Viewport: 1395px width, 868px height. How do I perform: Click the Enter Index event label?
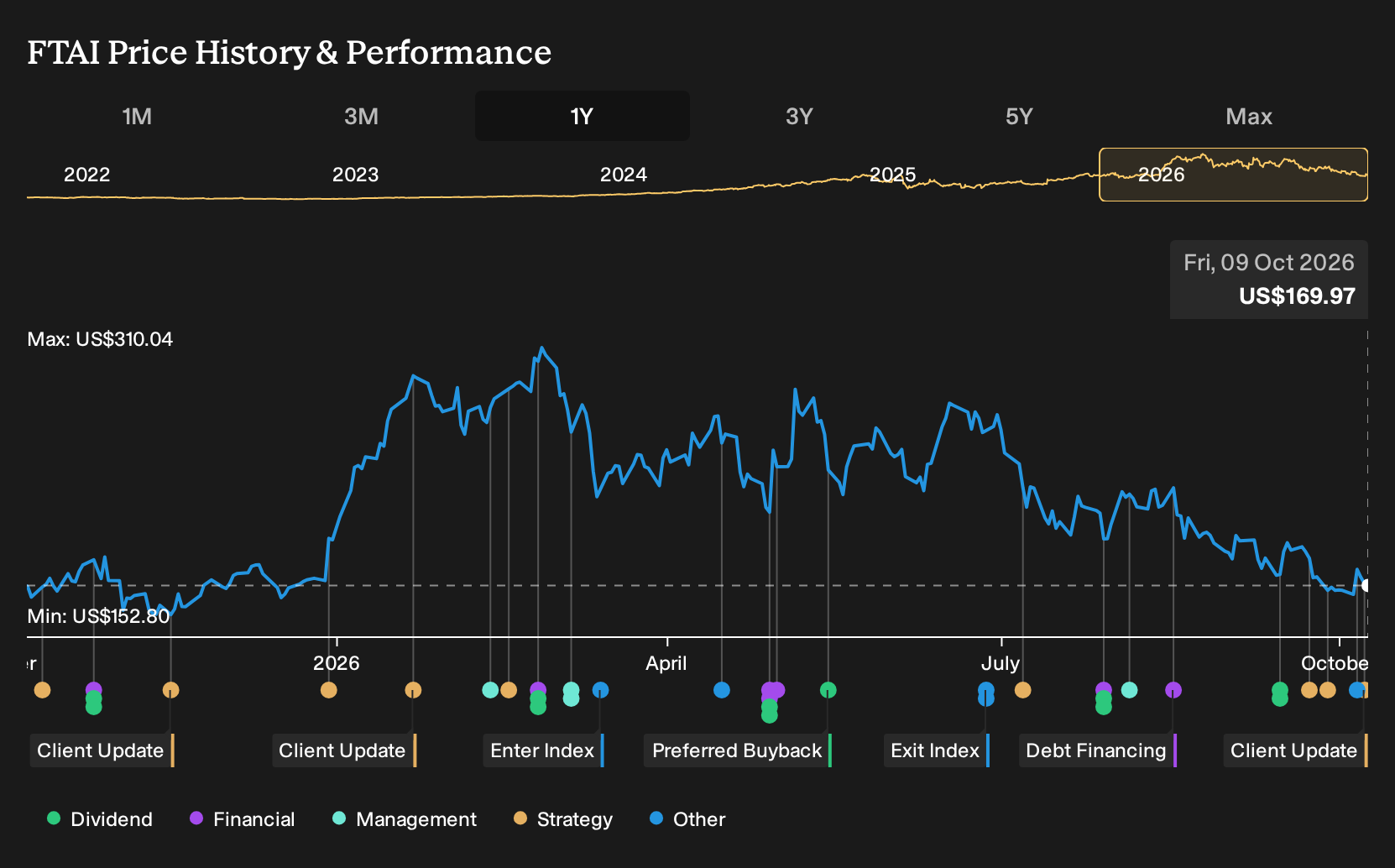point(544,750)
